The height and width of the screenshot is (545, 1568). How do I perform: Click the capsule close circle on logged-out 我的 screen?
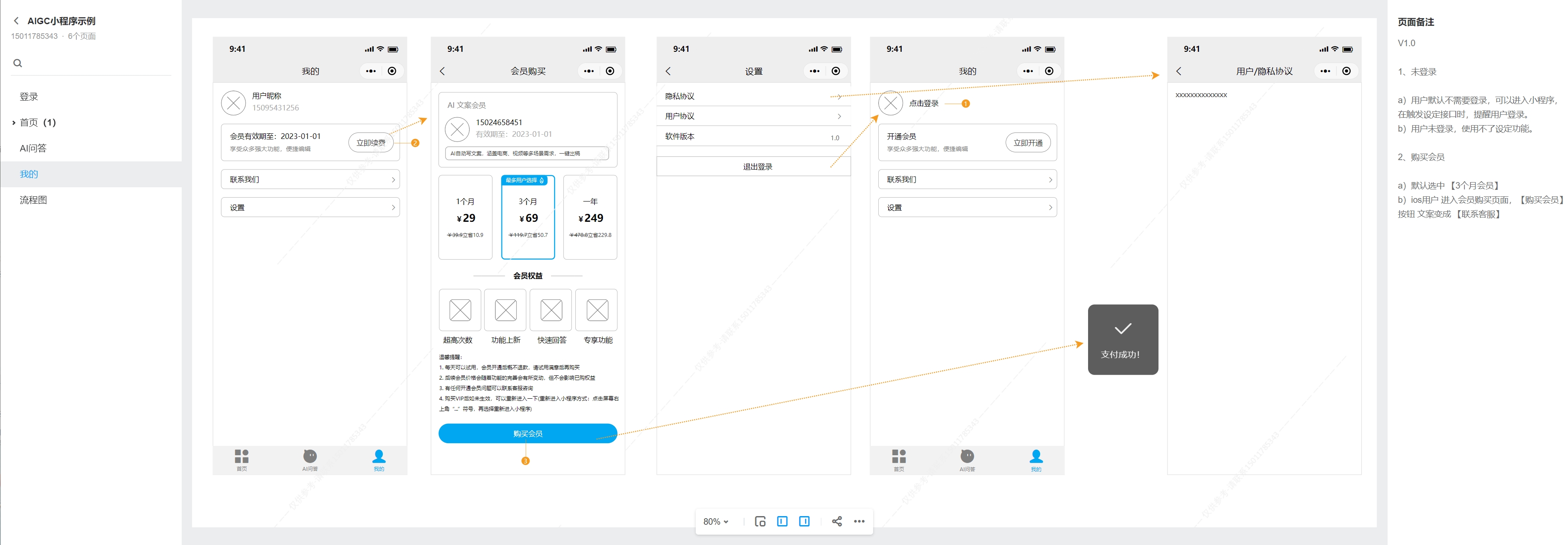coord(1049,71)
